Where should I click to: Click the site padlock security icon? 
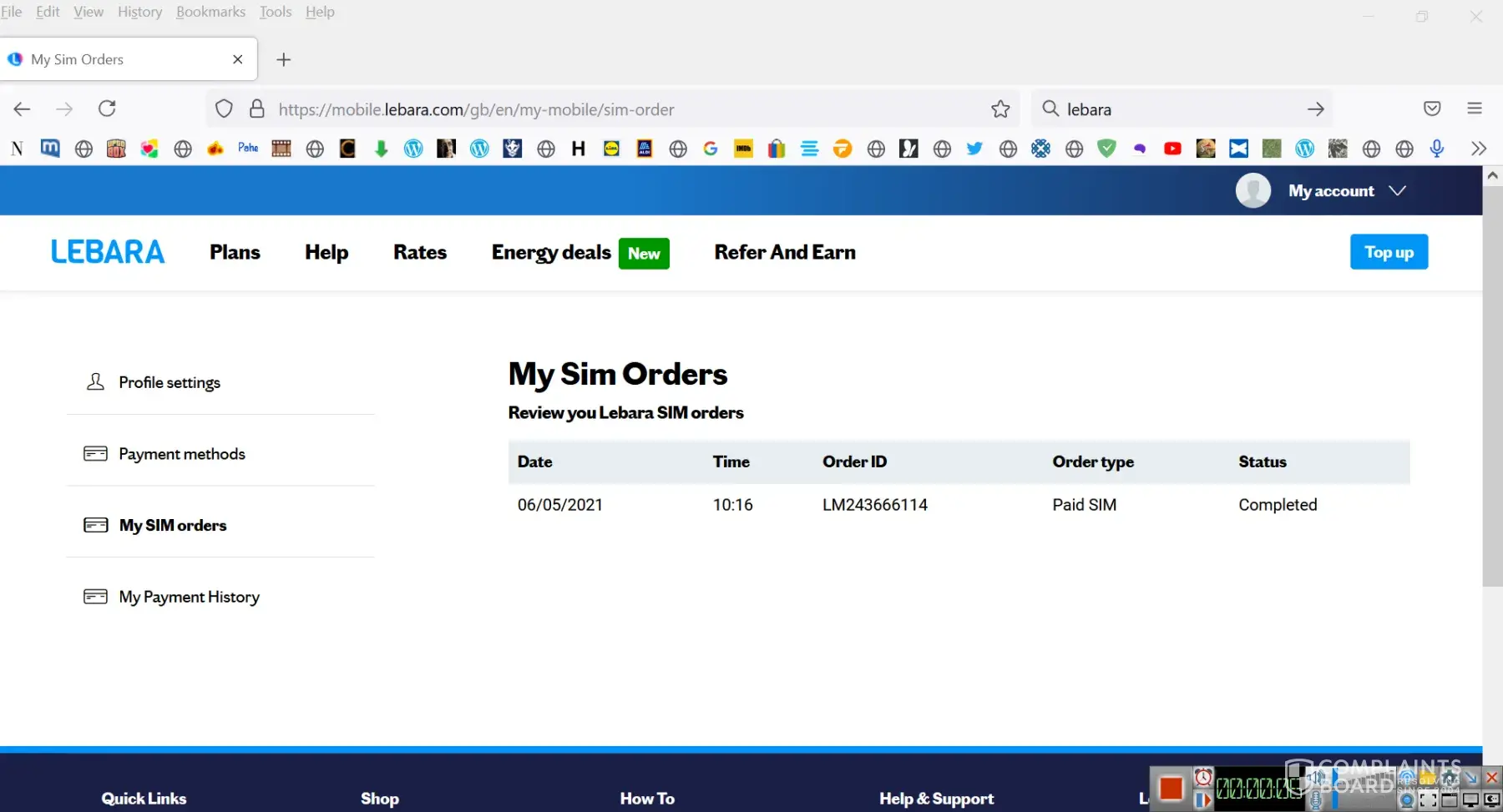[257, 109]
